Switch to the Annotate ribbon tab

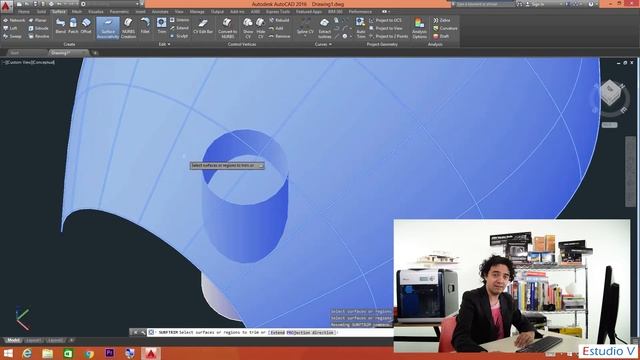click(x=160, y=12)
